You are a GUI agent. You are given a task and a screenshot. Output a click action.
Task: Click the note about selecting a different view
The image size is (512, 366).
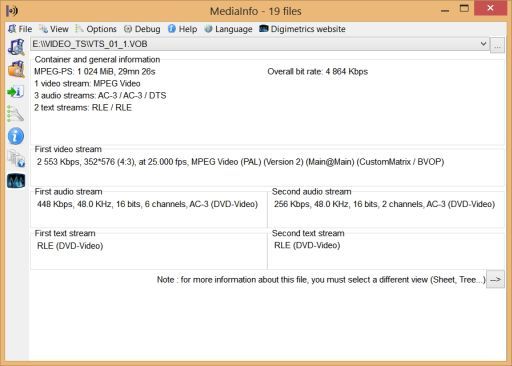[x=321, y=280]
